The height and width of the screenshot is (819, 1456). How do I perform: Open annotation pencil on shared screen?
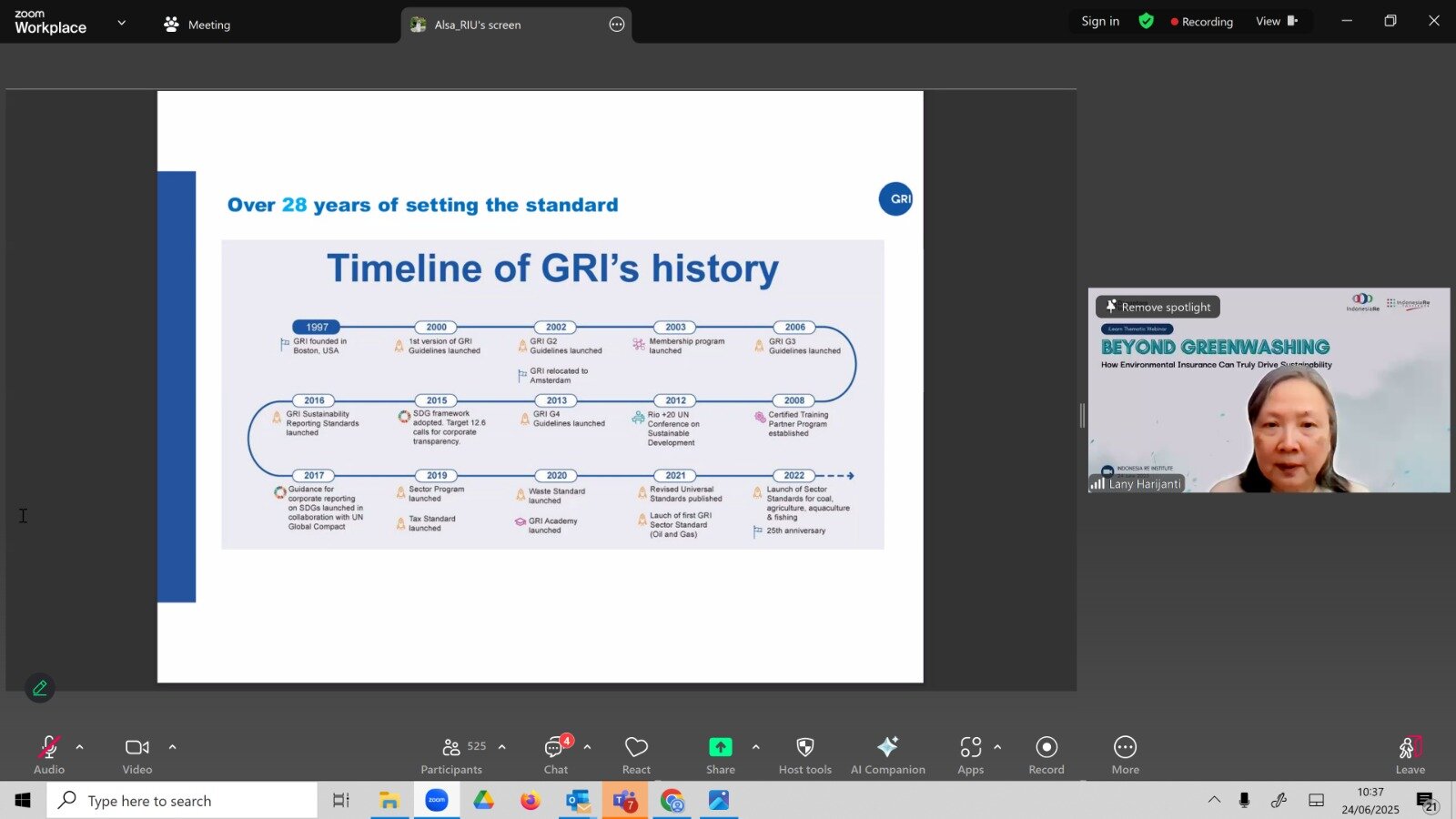click(40, 688)
